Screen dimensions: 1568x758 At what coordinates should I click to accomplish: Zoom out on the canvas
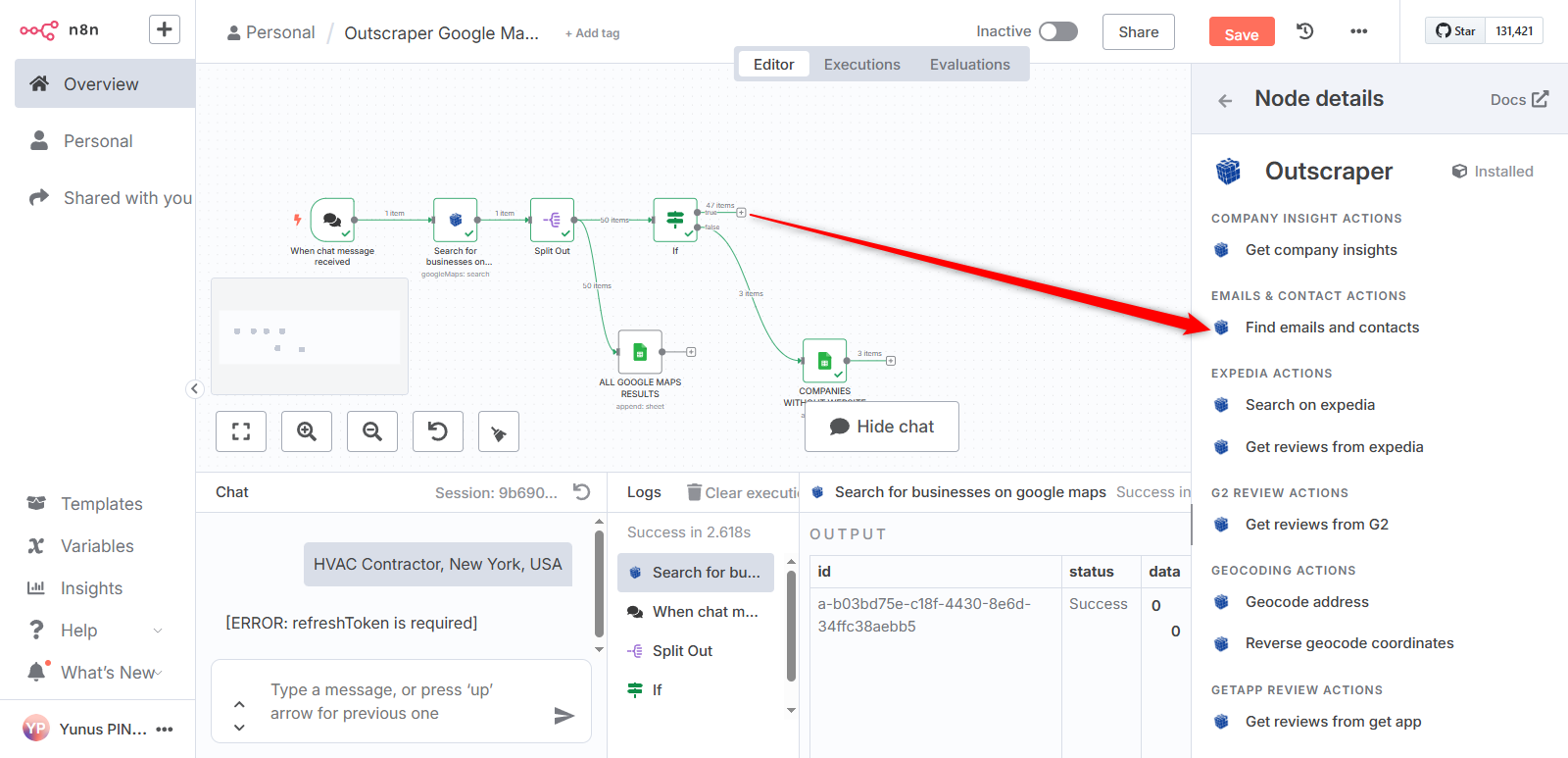pos(372,431)
